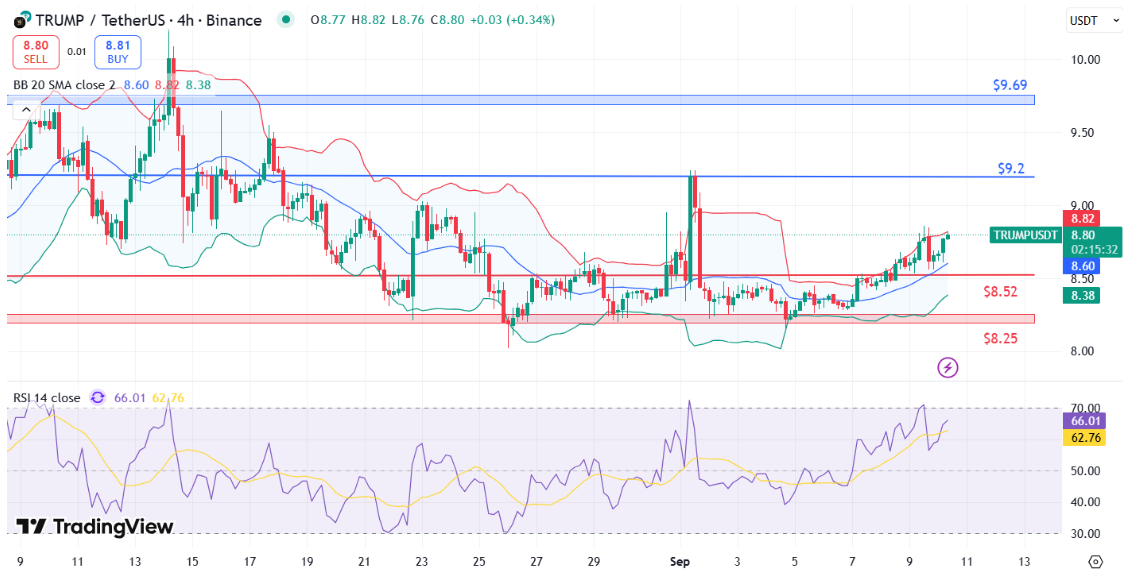Click the 0.01 spread value

point(76,51)
